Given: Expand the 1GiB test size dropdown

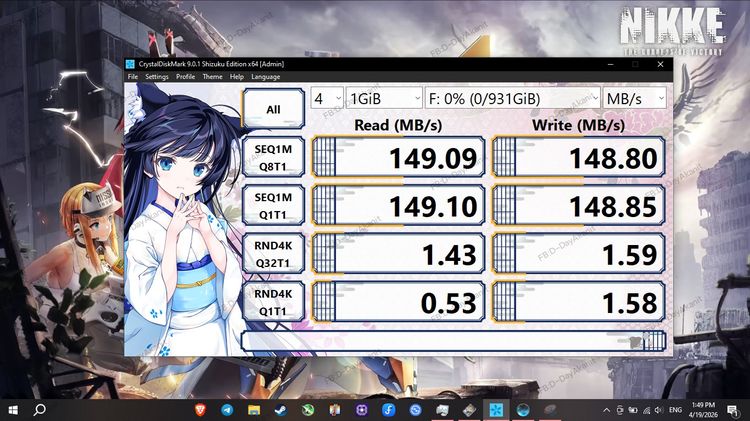Looking at the screenshot, I should 384,98.
